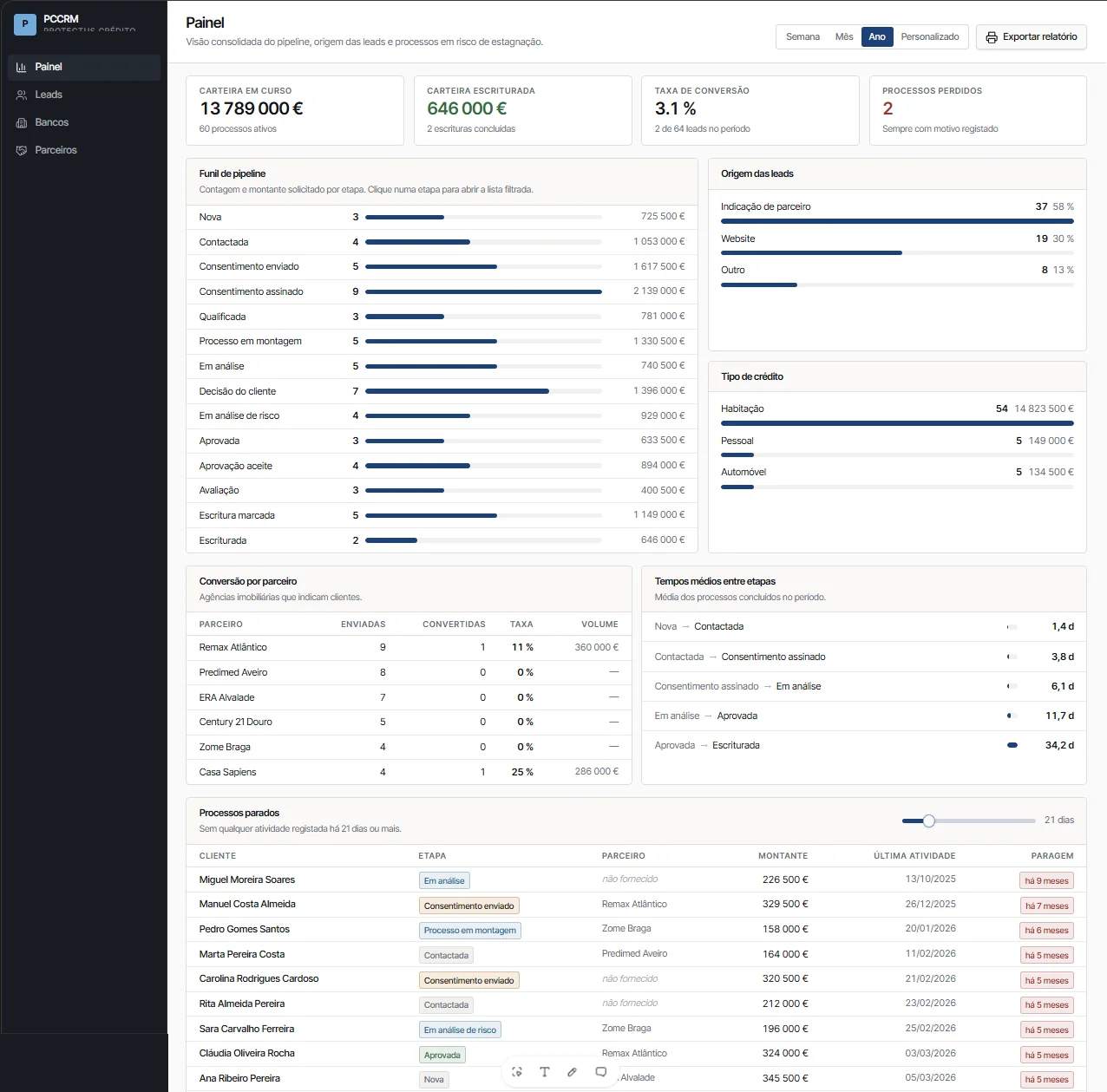Click Em análise de risco badge for Sara

click(460, 1030)
